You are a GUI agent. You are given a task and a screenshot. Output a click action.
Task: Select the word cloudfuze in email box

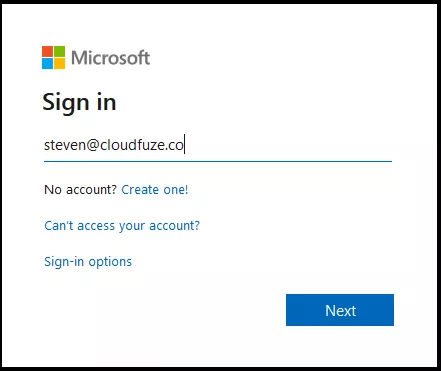coord(134,145)
